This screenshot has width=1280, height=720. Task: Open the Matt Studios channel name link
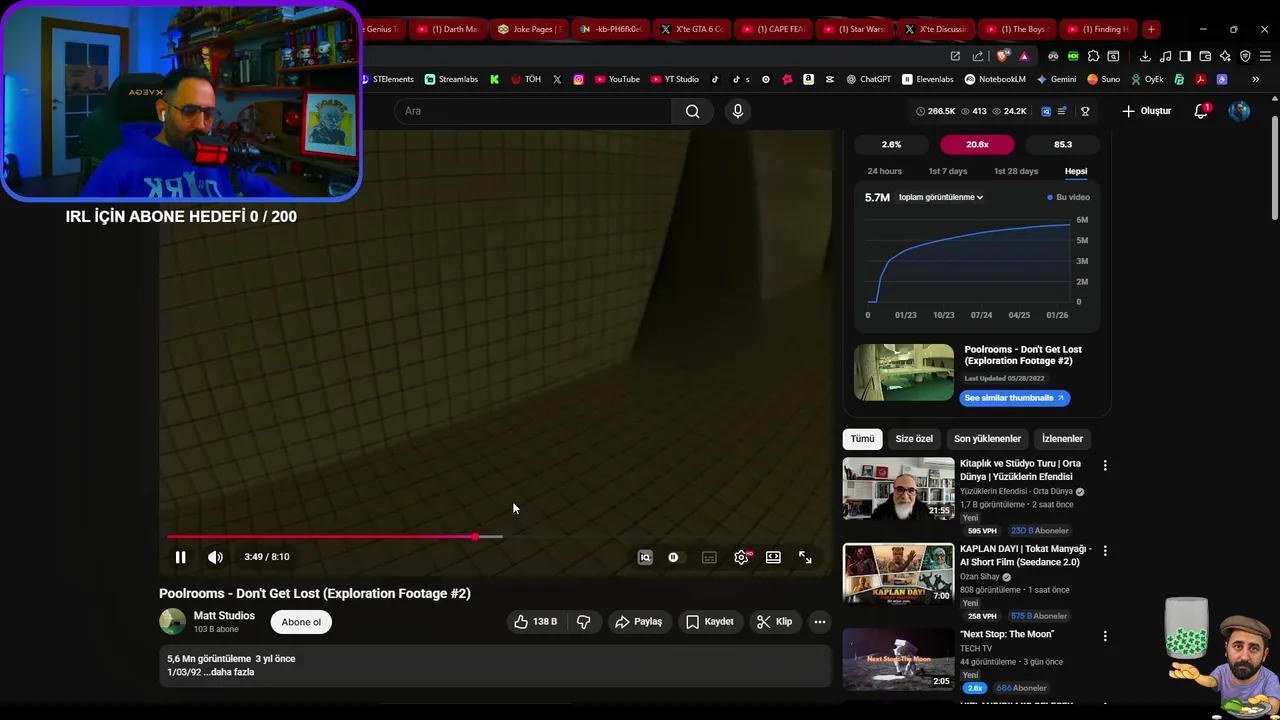coord(224,616)
